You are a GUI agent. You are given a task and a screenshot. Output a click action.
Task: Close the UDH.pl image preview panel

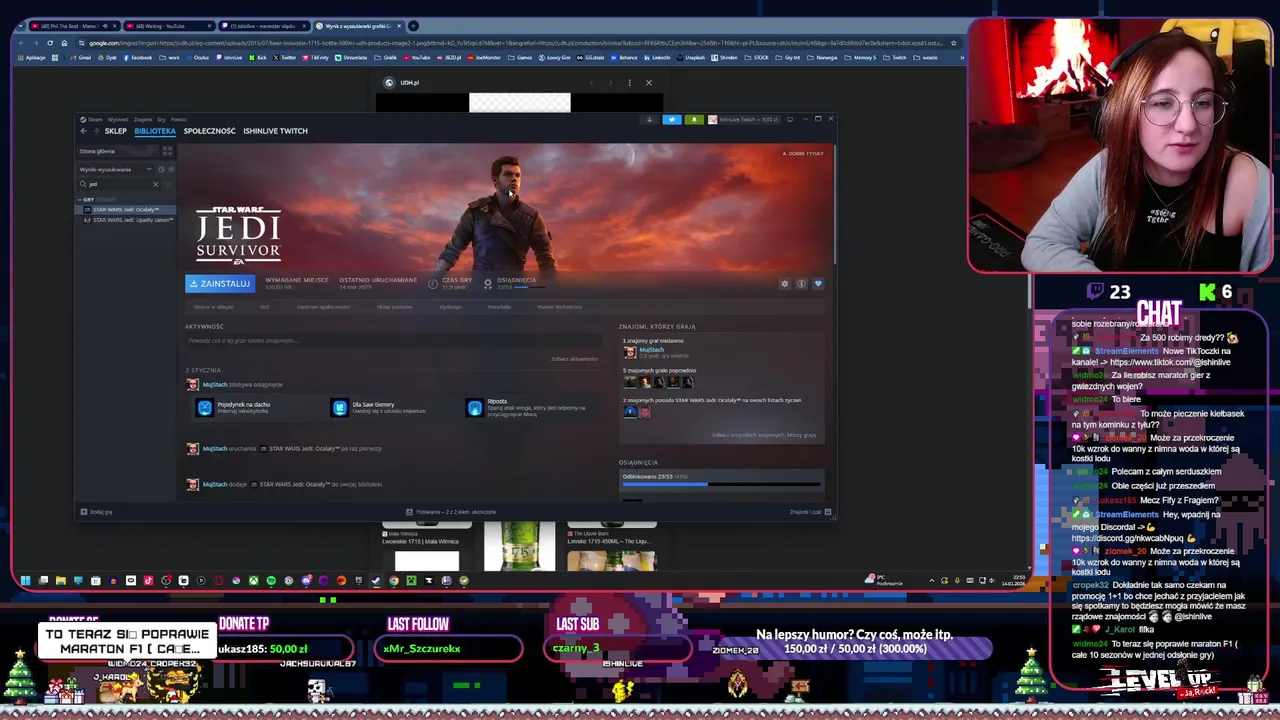coord(648,83)
